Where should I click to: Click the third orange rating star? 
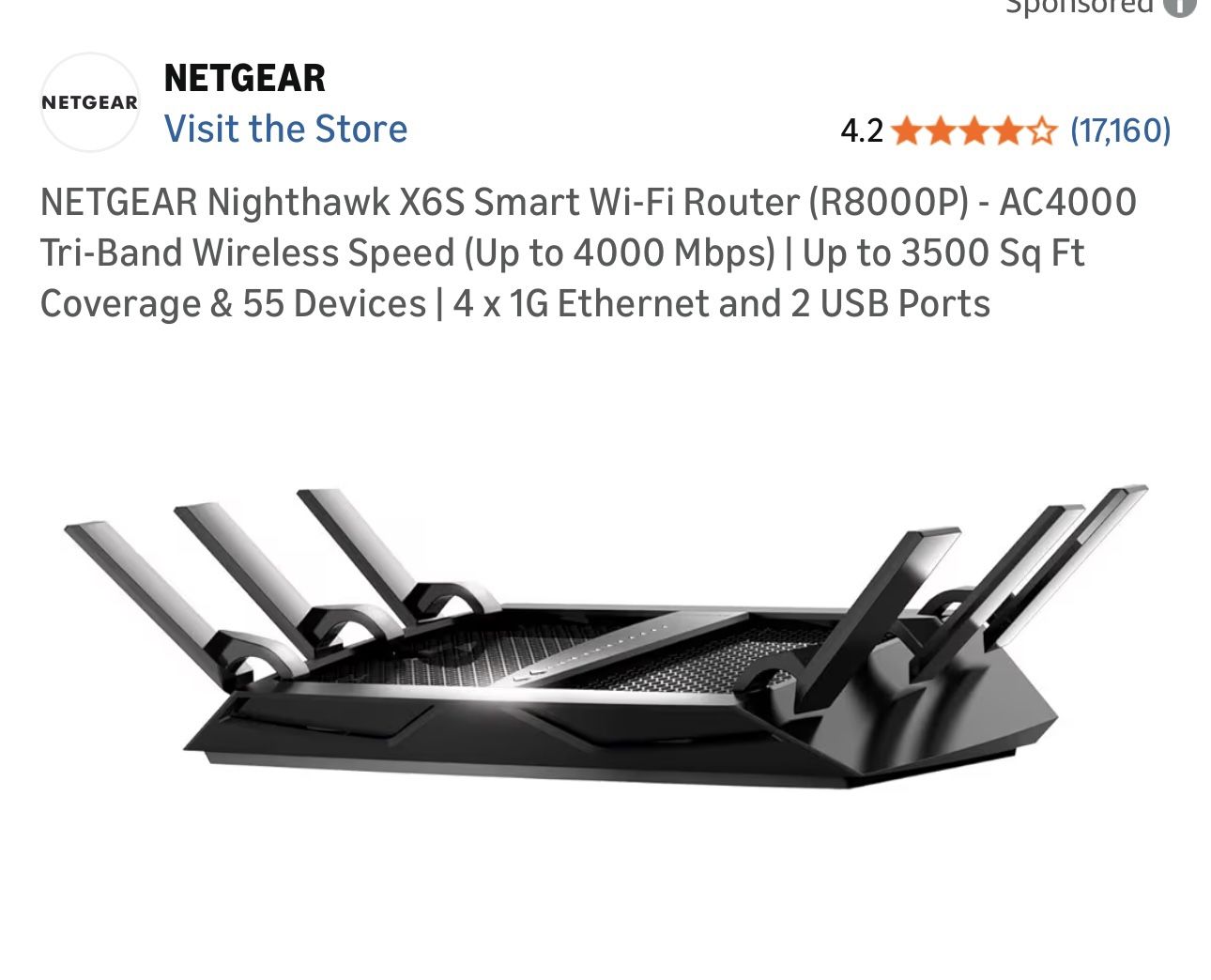973,130
